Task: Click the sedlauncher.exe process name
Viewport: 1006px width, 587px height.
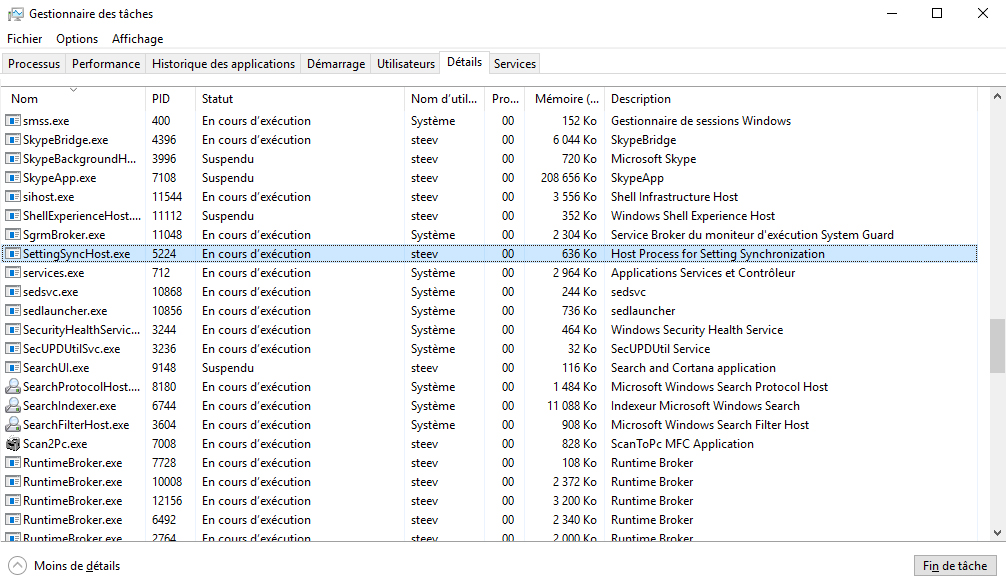Action: 65,311
